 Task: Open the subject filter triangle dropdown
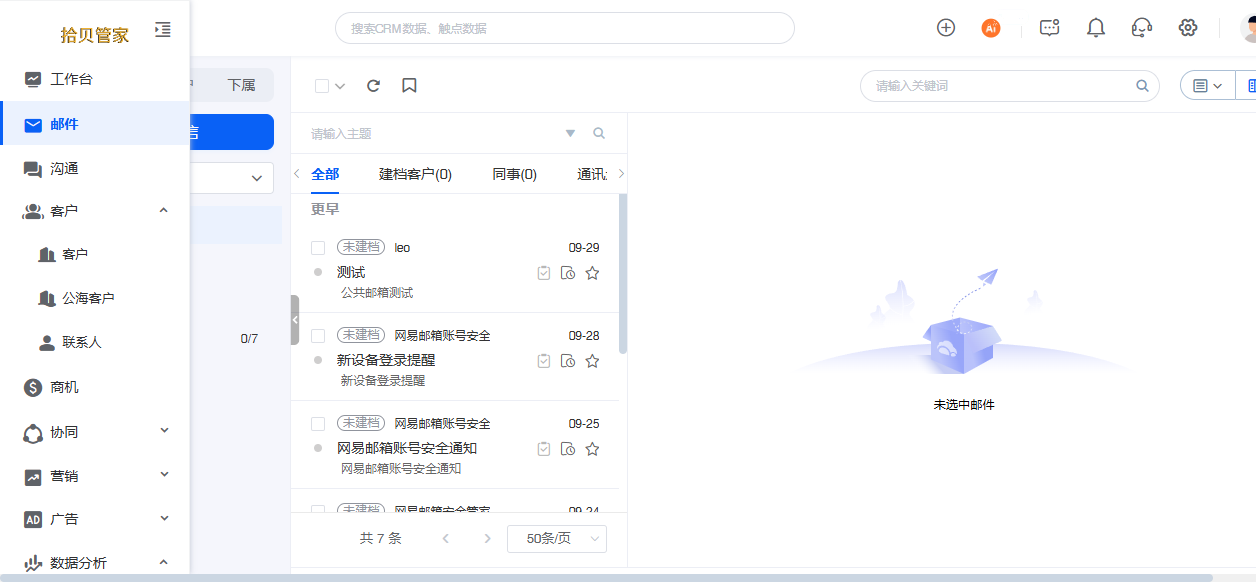tap(571, 133)
